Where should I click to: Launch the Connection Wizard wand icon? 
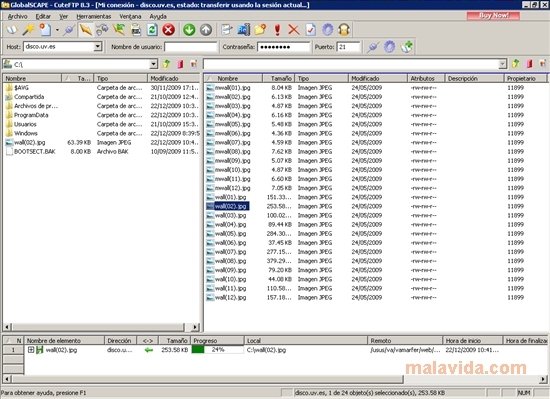click(28, 30)
